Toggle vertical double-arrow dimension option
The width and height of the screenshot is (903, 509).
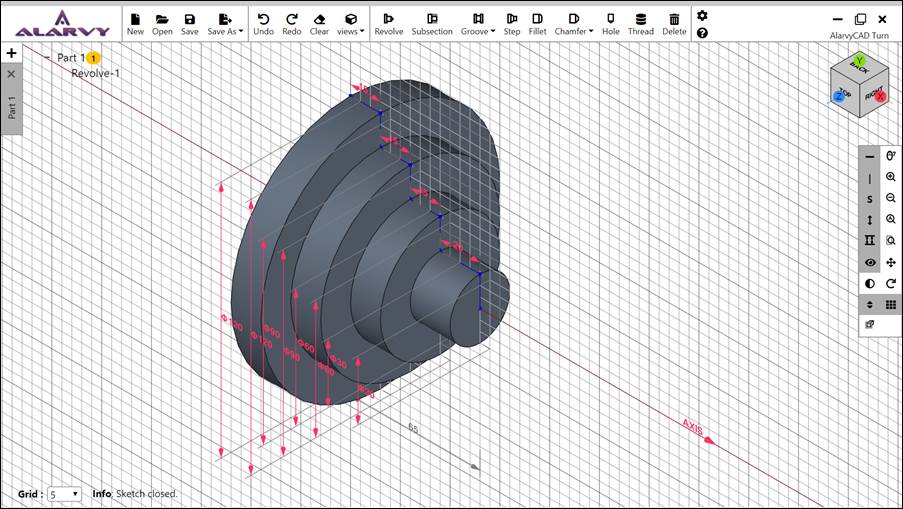[870, 220]
